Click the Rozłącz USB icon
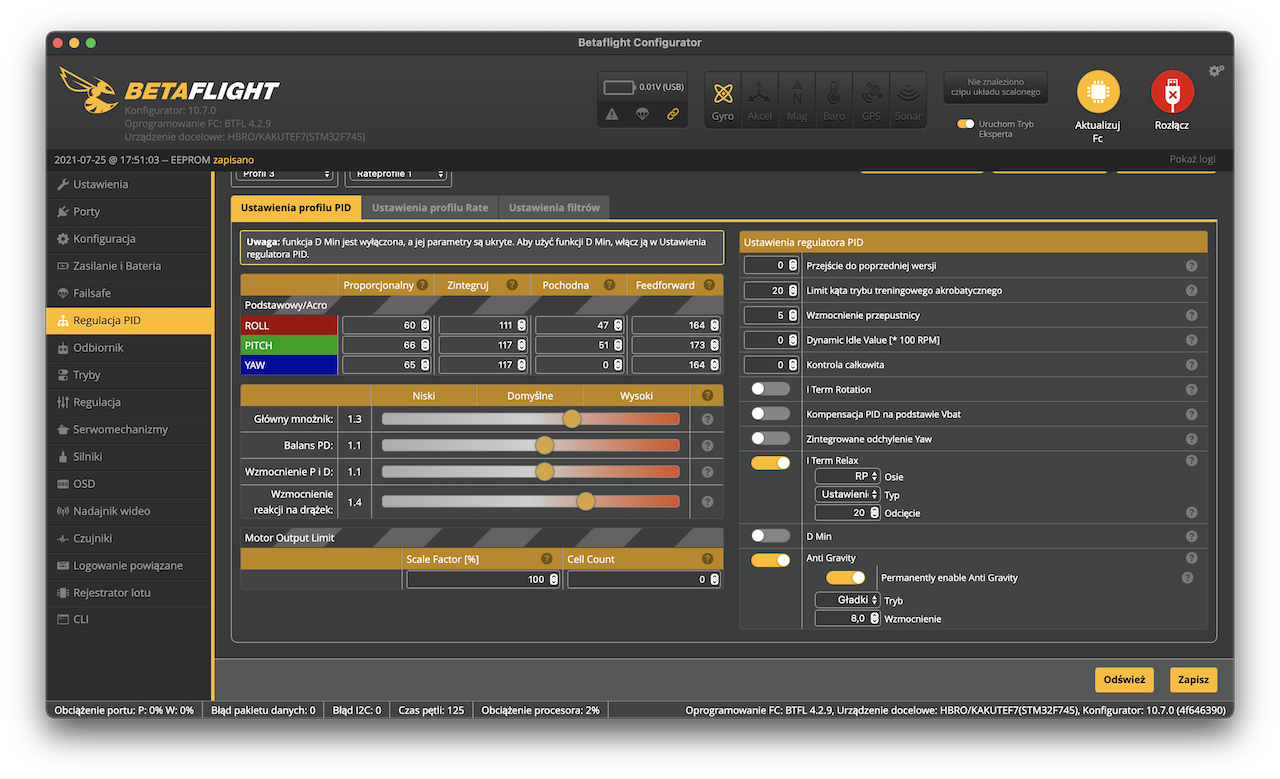1280x779 pixels. click(x=1172, y=91)
